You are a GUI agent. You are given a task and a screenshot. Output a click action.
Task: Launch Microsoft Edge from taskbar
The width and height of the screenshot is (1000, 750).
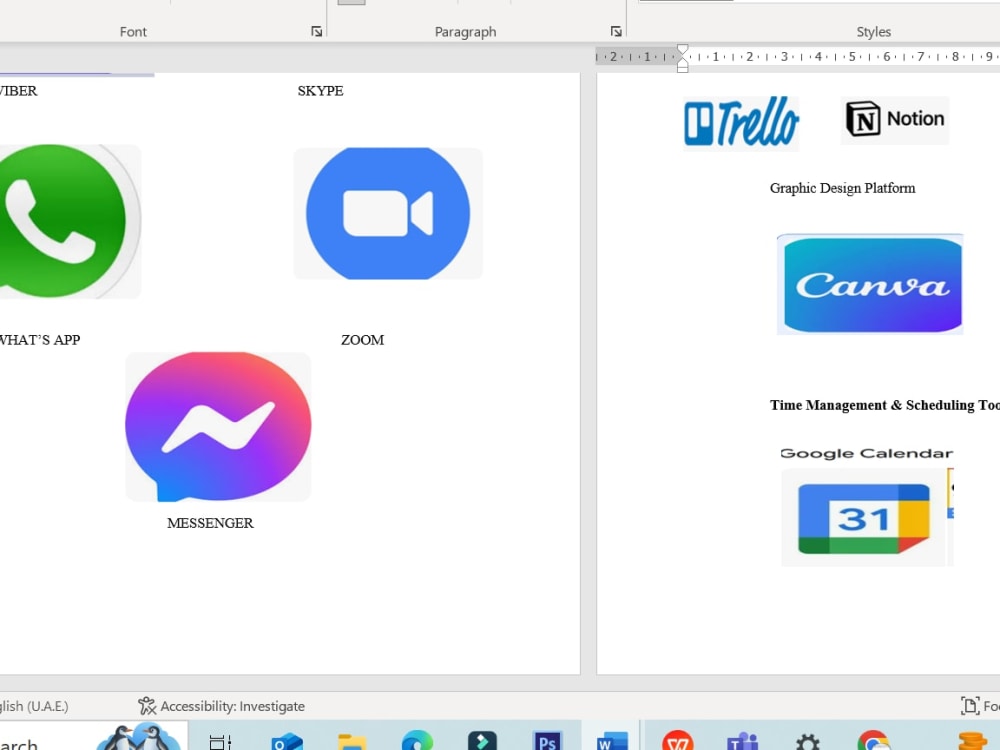(x=418, y=740)
